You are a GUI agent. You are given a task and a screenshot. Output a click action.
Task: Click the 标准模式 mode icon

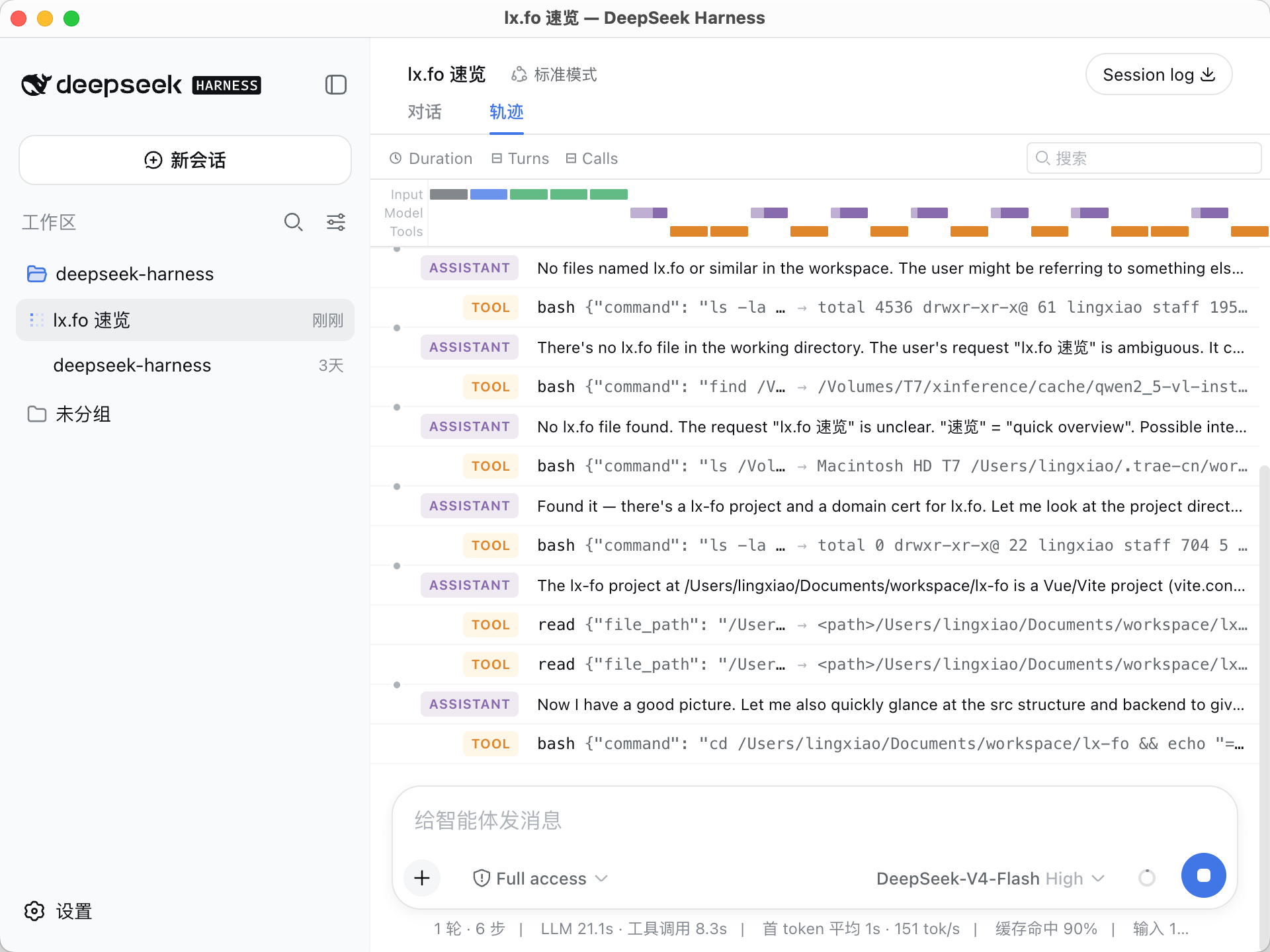click(519, 75)
